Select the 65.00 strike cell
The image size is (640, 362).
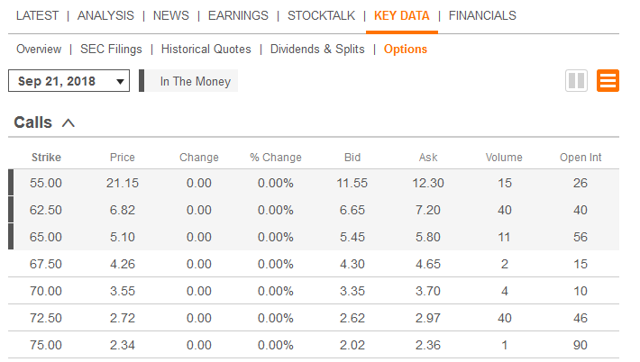[46, 237]
